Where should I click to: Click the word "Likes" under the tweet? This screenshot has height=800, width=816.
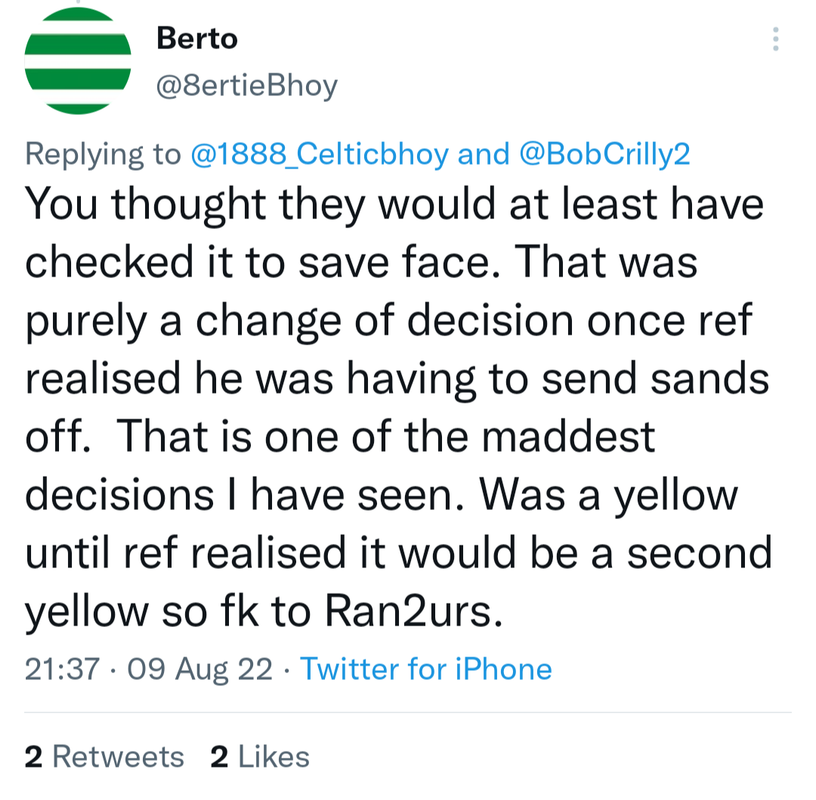273,757
